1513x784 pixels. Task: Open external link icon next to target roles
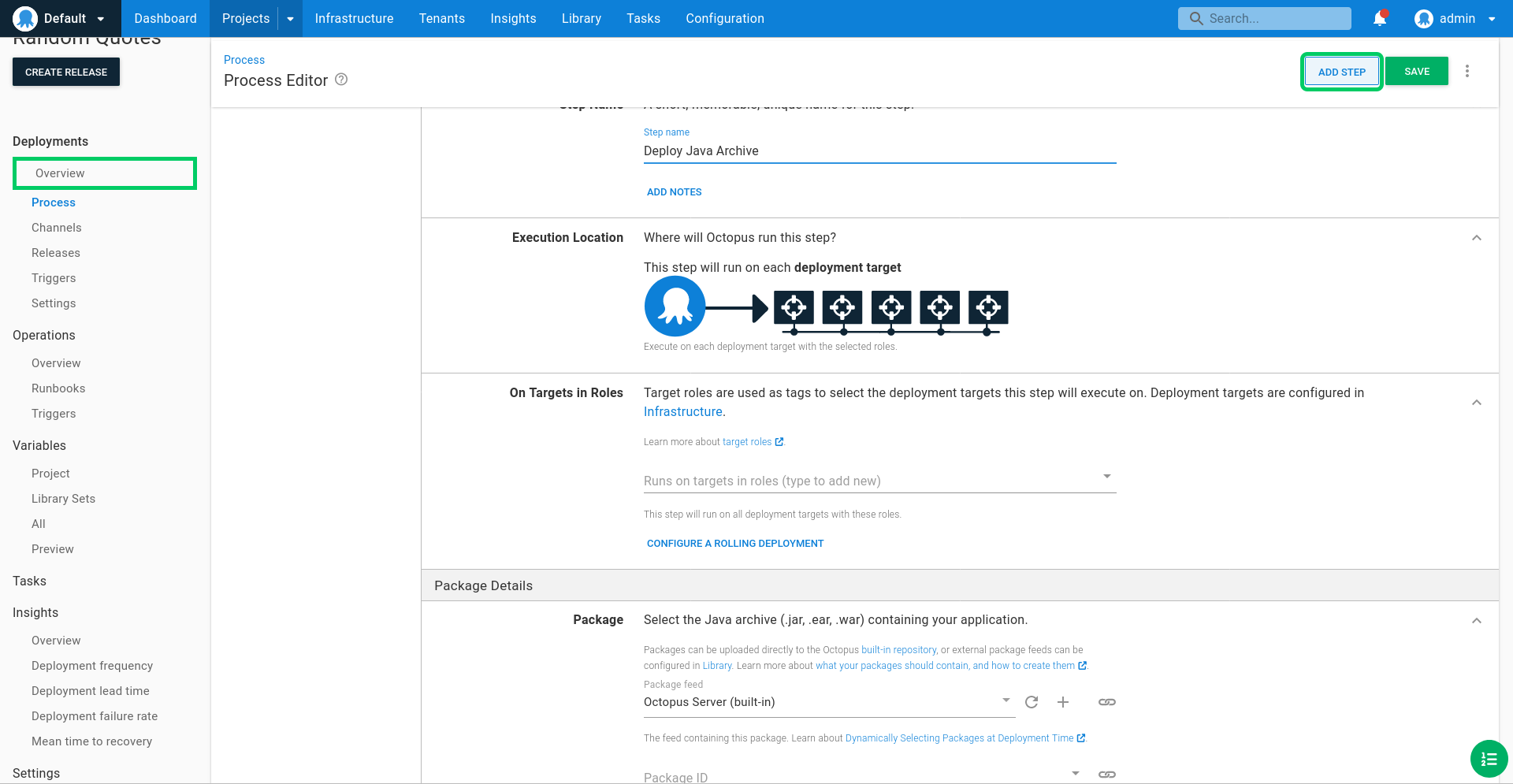coord(779,442)
